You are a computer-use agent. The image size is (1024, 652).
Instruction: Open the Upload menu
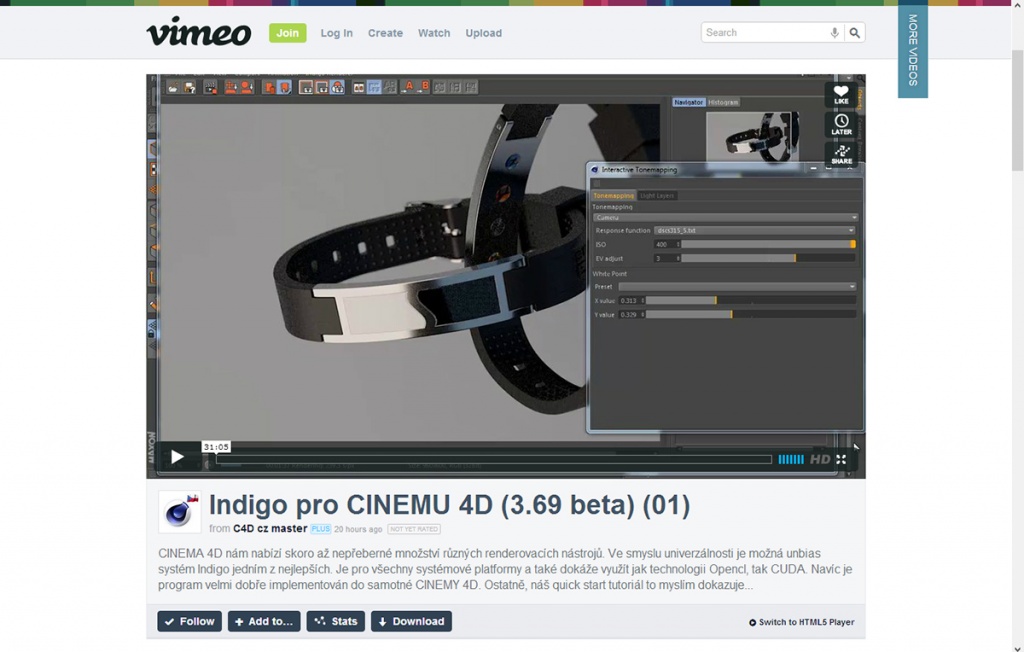click(483, 33)
